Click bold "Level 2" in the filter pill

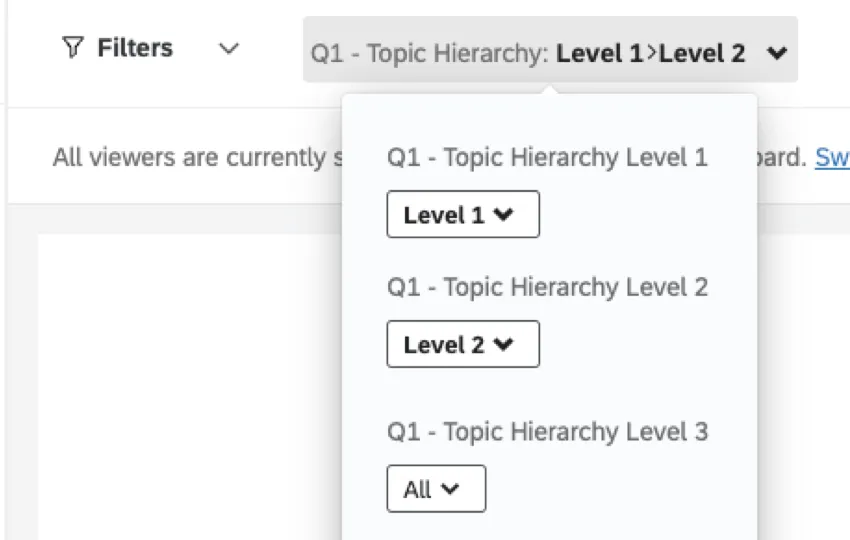[702, 53]
